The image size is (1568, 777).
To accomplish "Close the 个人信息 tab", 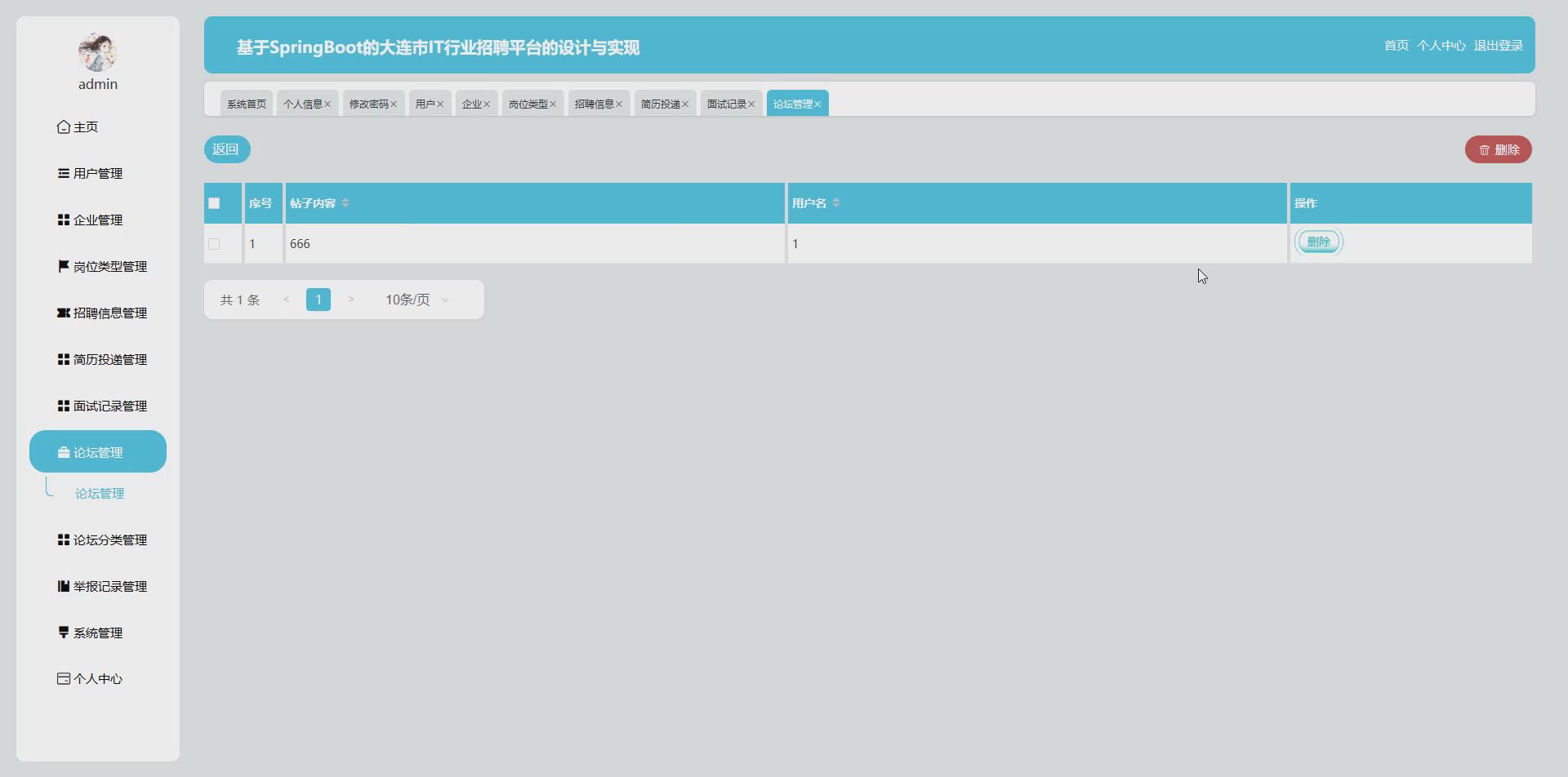I will click(327, 104).
